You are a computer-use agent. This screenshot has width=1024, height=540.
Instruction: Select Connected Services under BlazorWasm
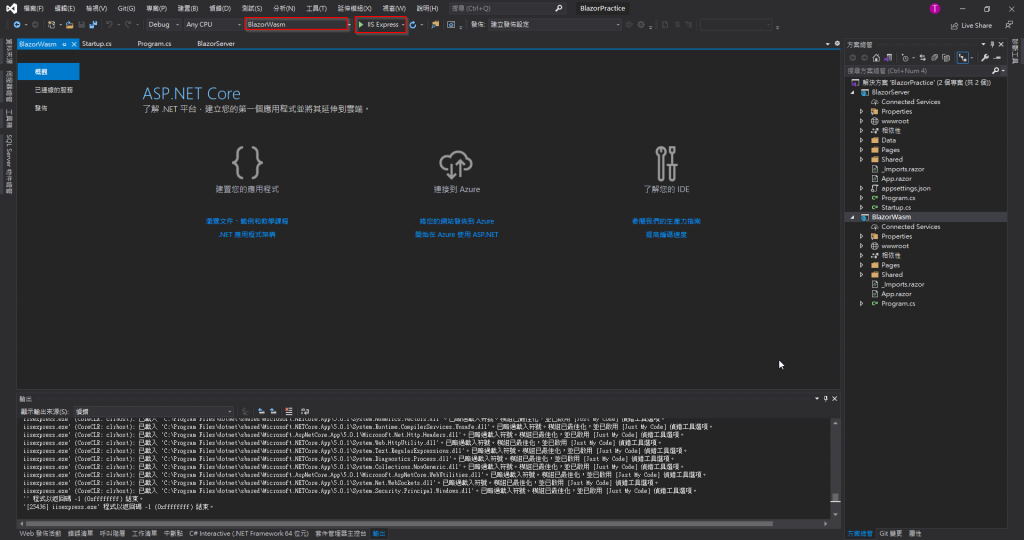coord(910,227)
